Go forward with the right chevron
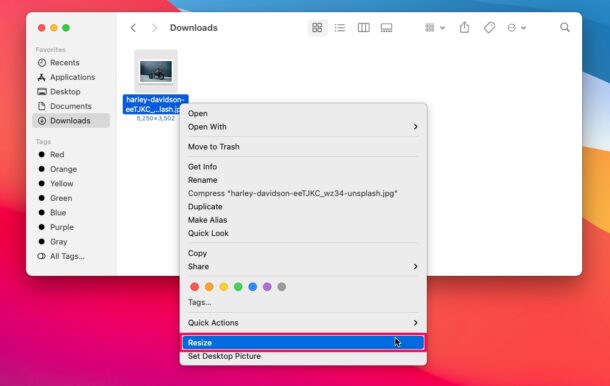 point(154,28)
